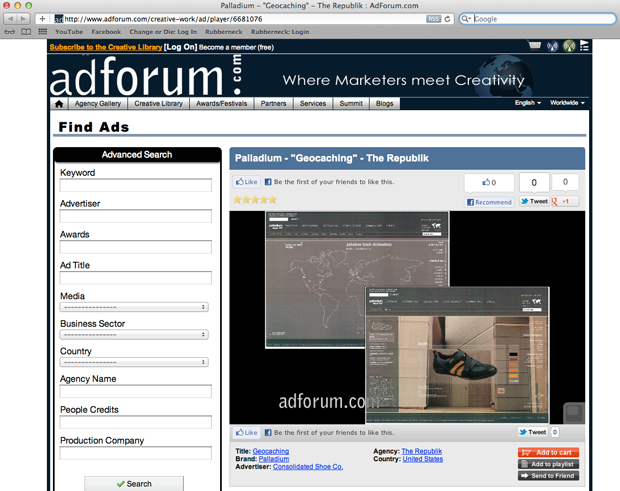Open the United States country link
This screenshot has width=620, height=491.
(423, 459)
